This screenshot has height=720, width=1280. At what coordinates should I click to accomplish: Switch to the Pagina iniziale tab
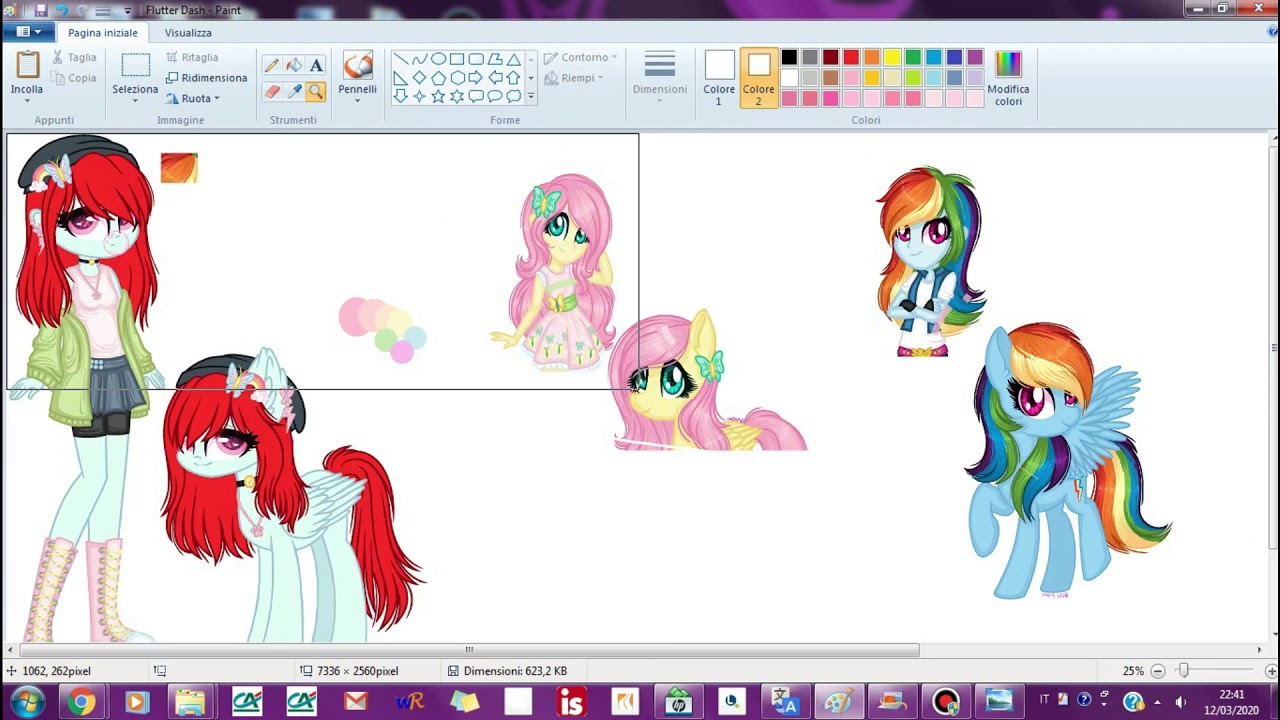click(x=103, y=33)
